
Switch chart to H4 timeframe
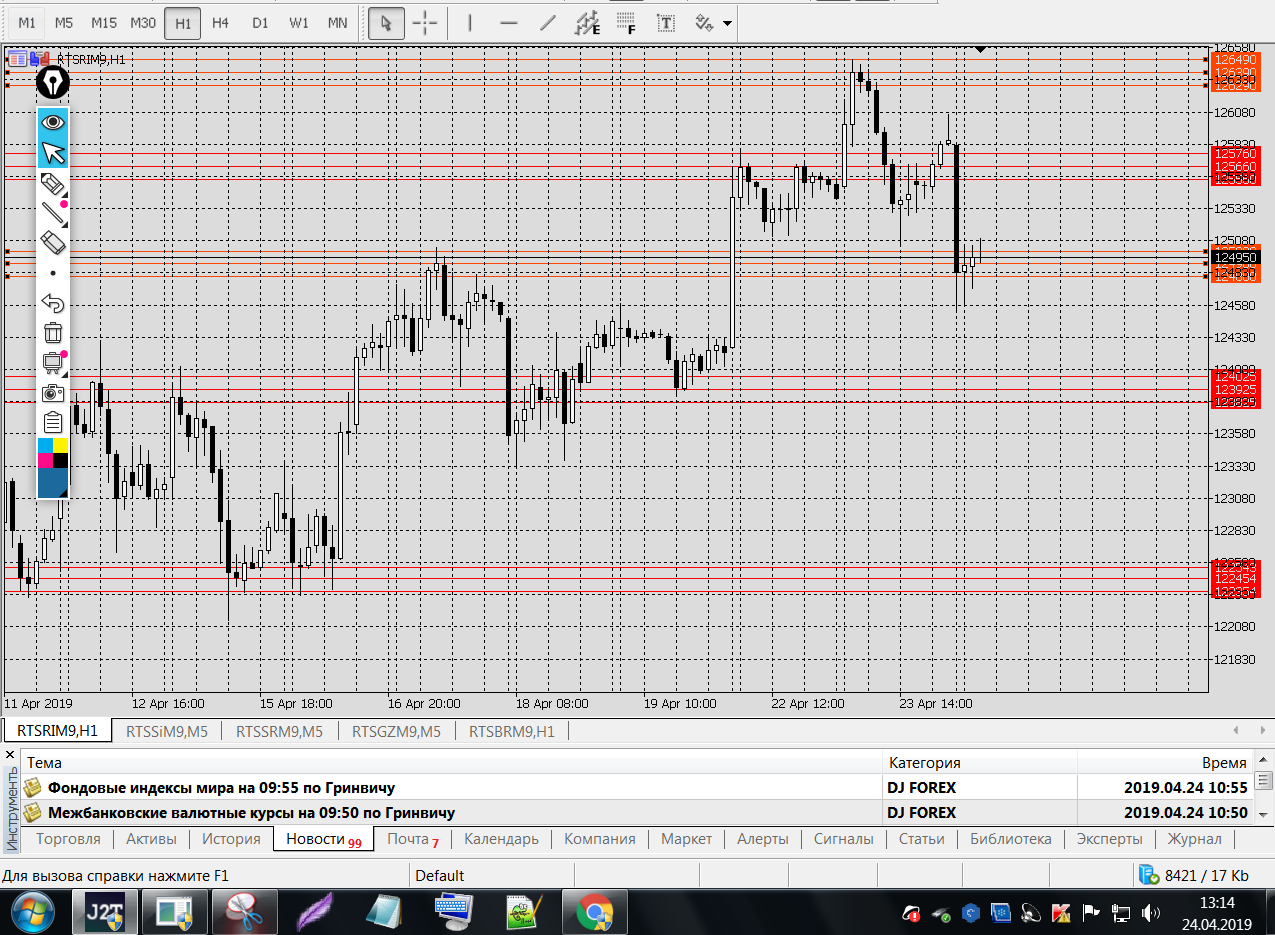221,22
